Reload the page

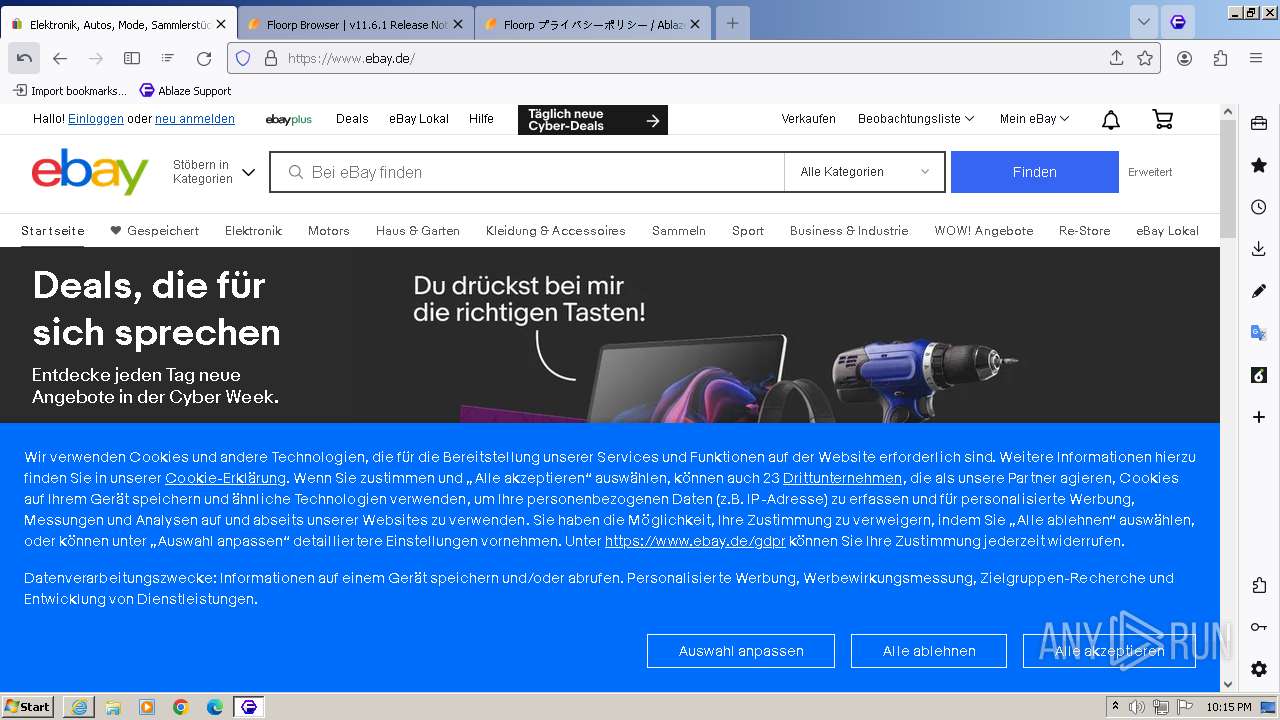point(204,58)
